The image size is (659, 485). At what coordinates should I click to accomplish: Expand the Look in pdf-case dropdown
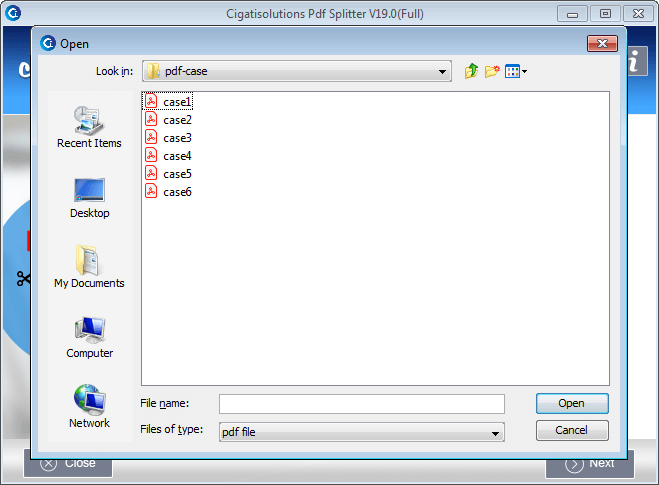coord(442,71)
